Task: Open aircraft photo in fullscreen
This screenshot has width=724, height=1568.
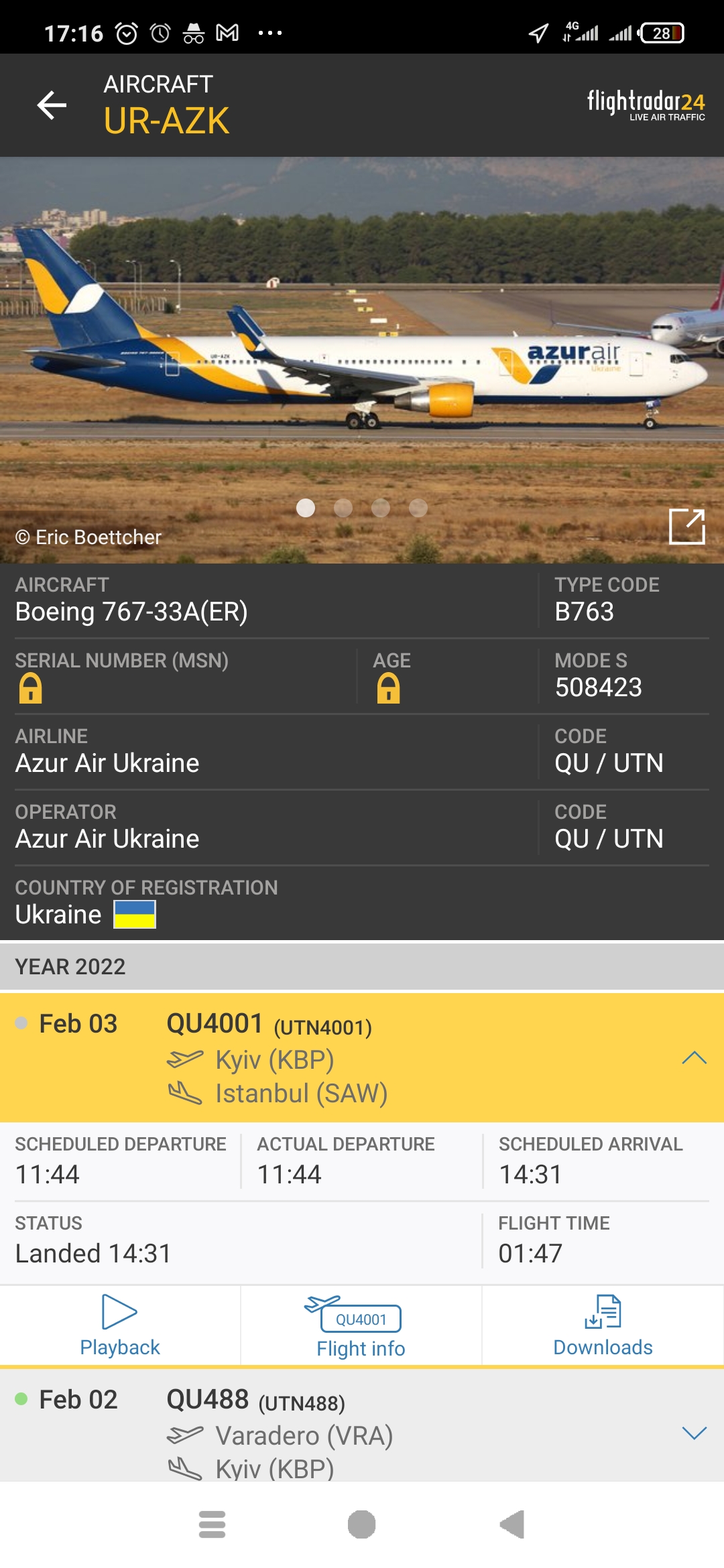Action: 686,527
